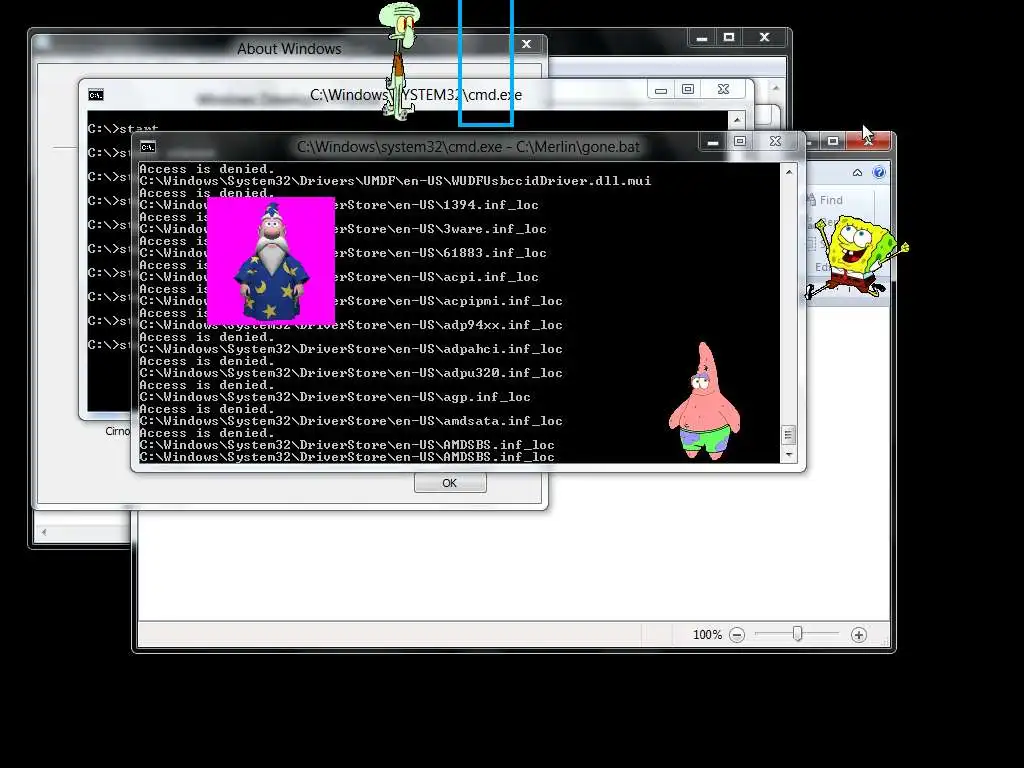Screen dimensions: 1024x768
Task: Click the gone.bat console scrollbar up arrow
Action: point(789,172)
